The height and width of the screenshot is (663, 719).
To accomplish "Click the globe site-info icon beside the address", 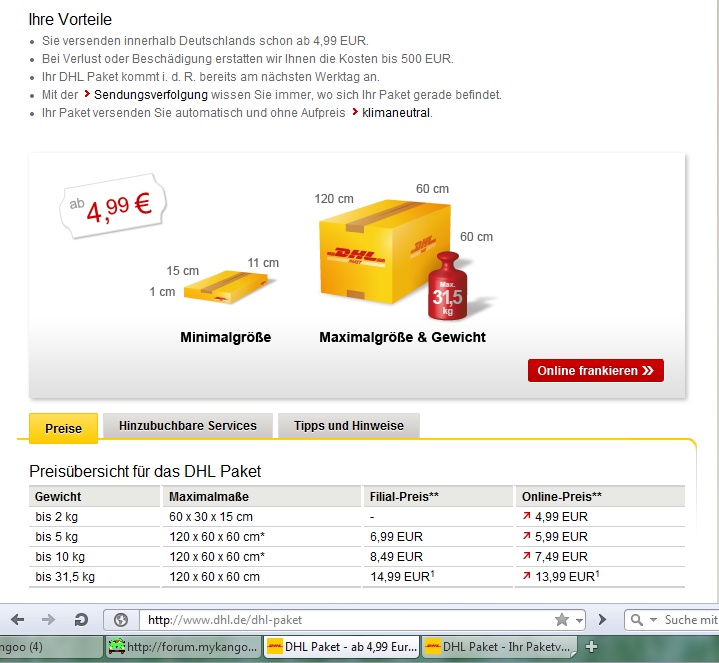I will (x=121, y=620).
